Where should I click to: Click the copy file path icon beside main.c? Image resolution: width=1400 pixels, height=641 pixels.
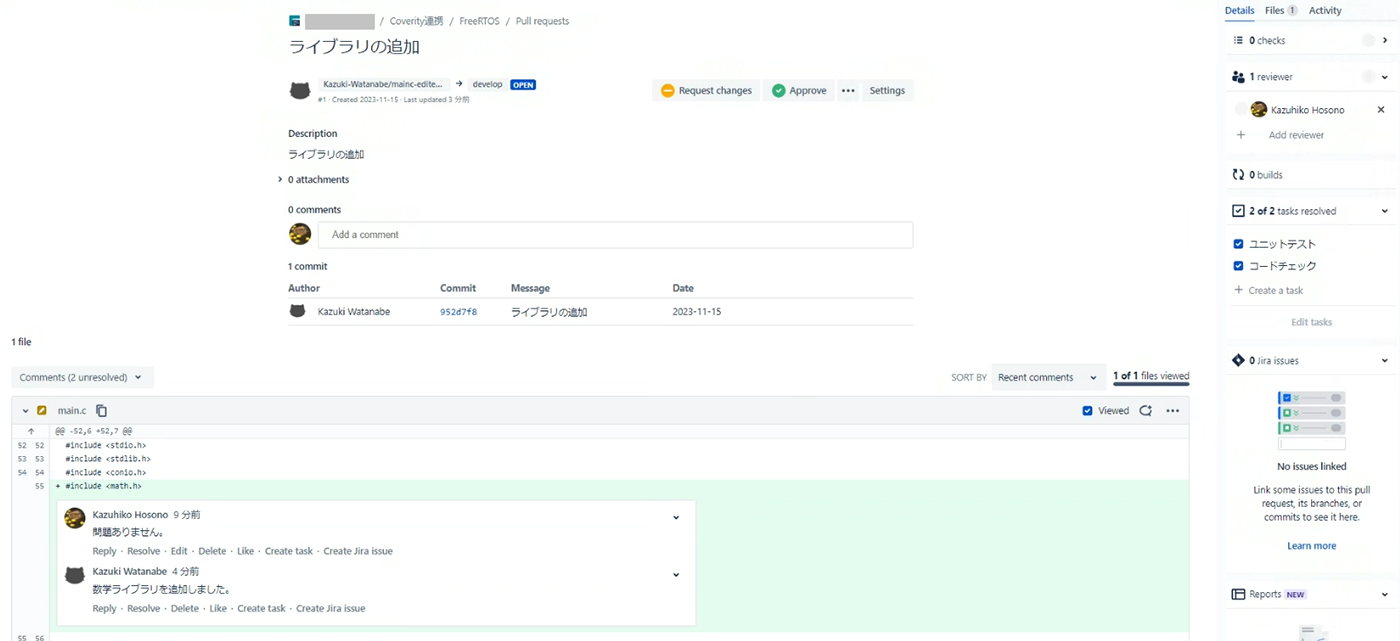(x=101, y=411)
